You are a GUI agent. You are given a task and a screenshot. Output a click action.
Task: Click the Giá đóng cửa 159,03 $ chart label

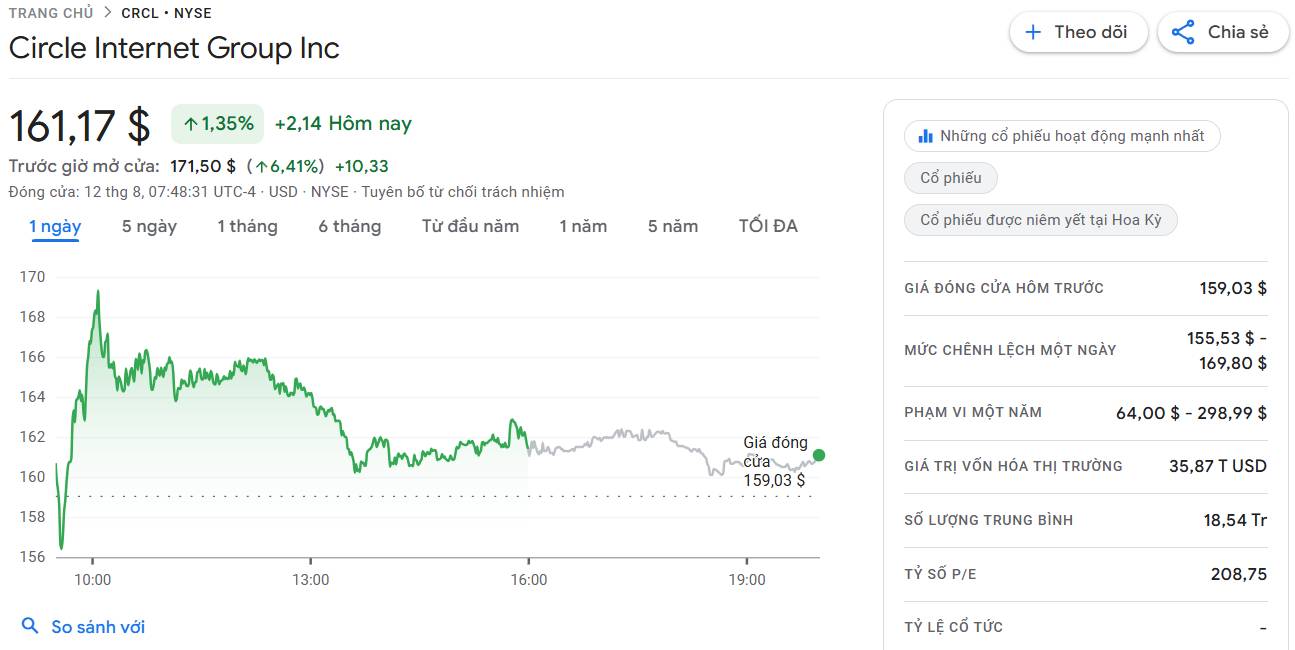tap(775, 461)
